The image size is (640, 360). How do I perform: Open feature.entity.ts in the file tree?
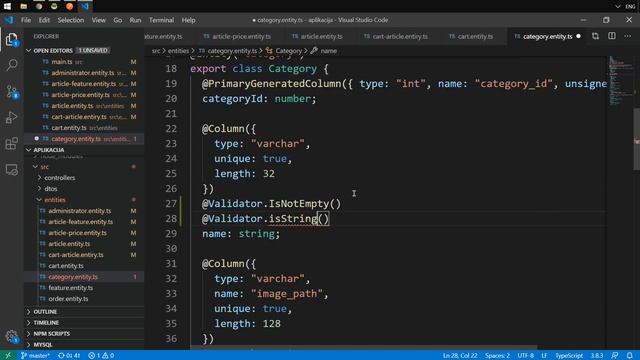[84, 288]
